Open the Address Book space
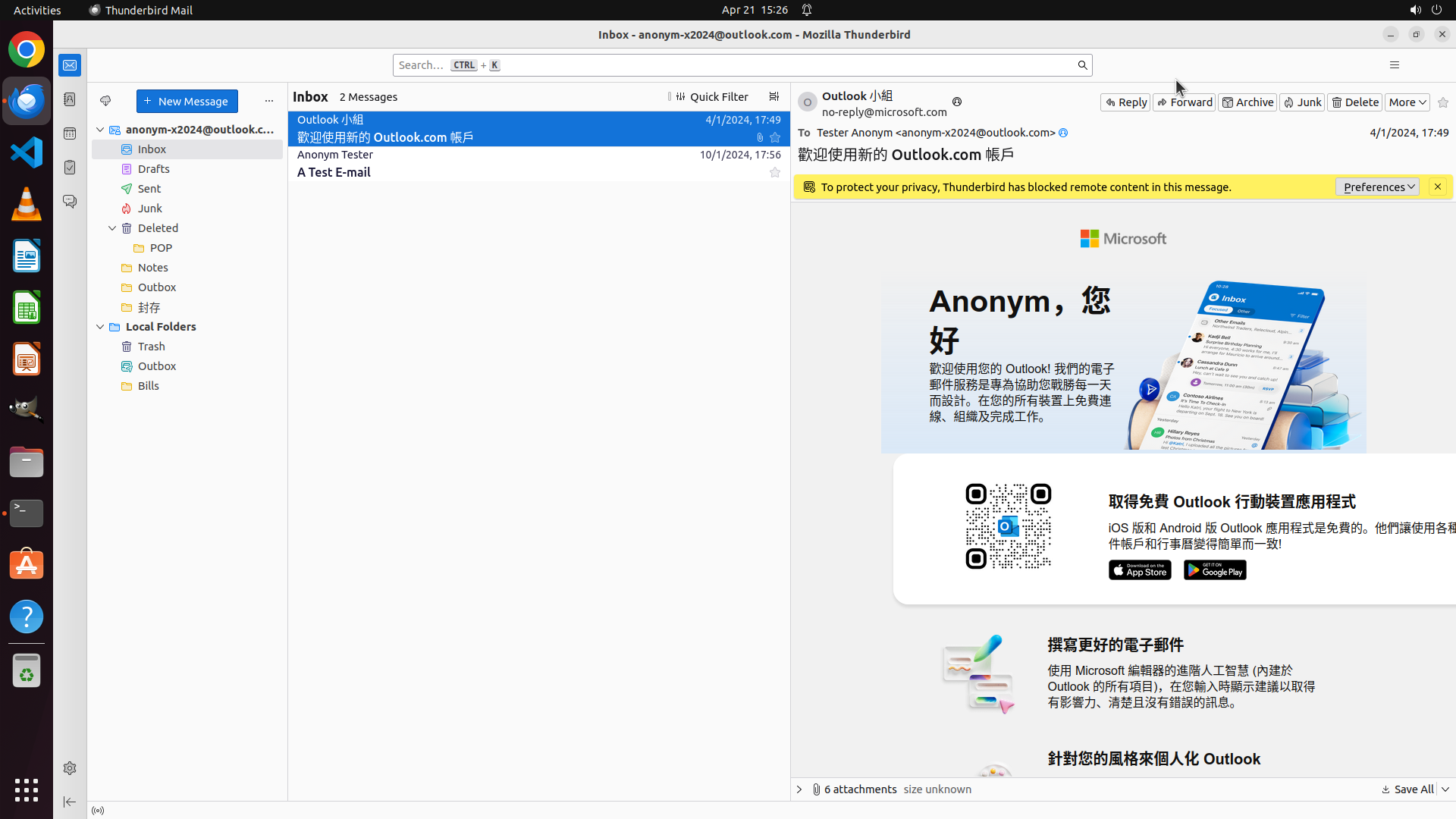 (x=70, y=99)
